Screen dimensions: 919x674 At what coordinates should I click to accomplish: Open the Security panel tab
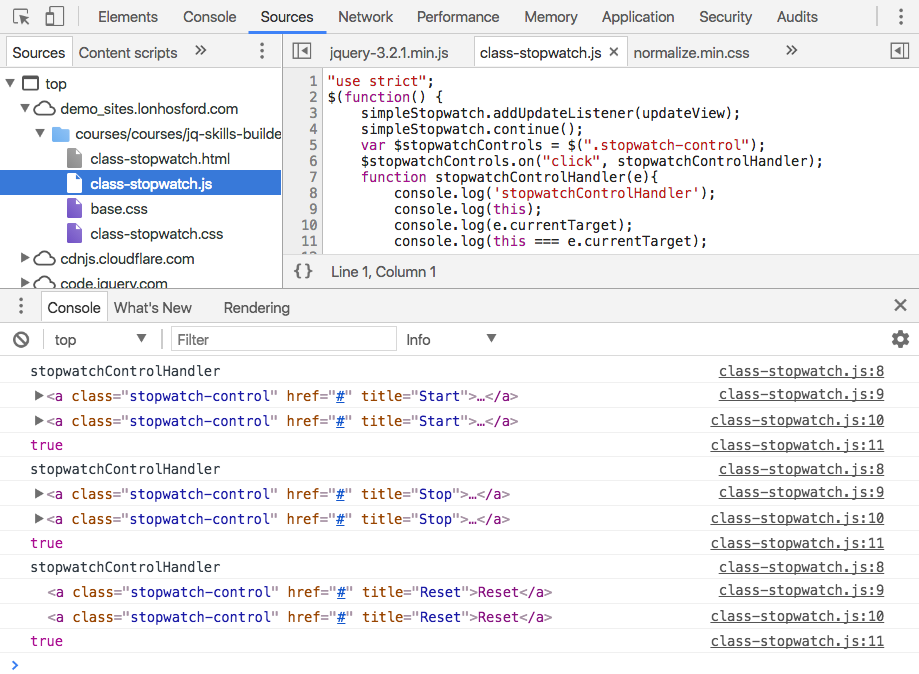[x=725, y=17]
